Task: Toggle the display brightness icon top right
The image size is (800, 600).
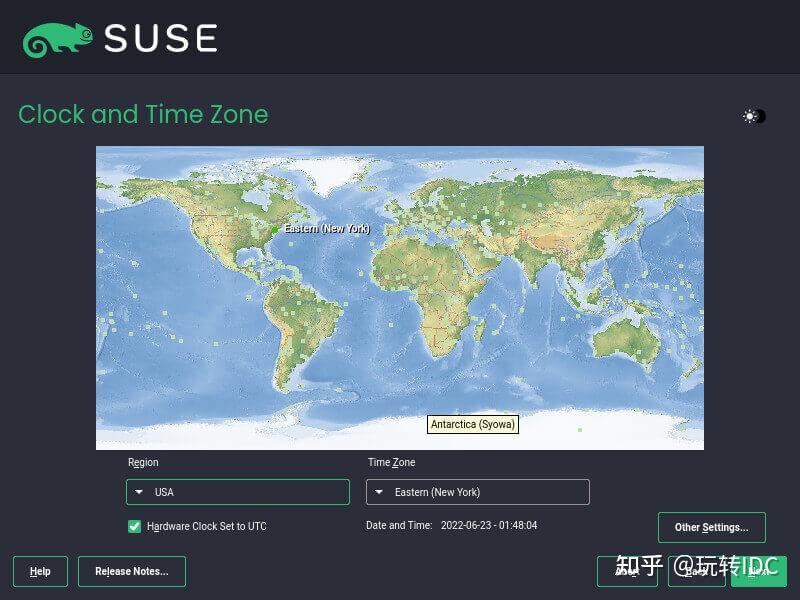Action: point(753,116)
